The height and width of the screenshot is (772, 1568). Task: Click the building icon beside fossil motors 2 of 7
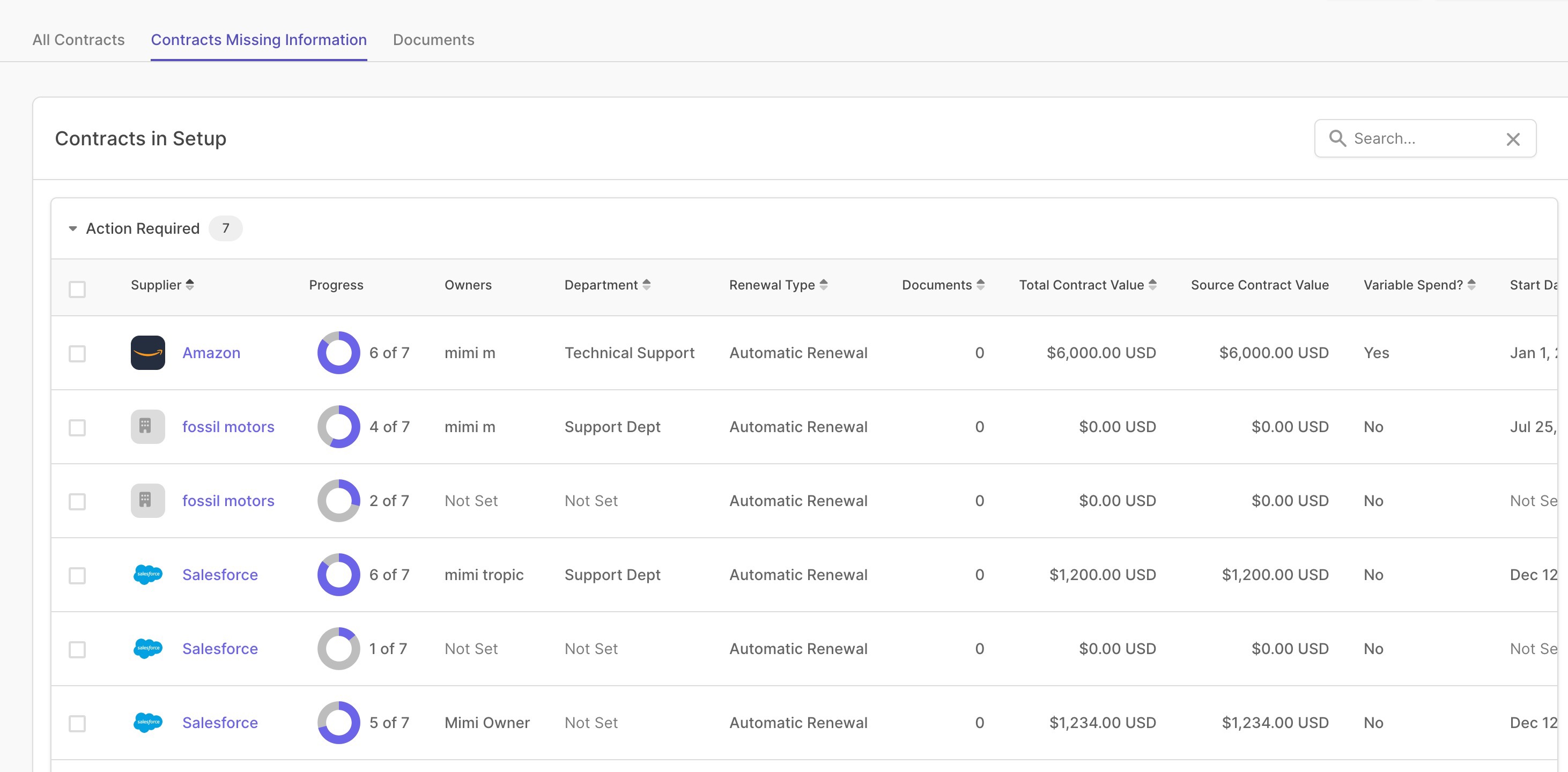tap(148, 501)
